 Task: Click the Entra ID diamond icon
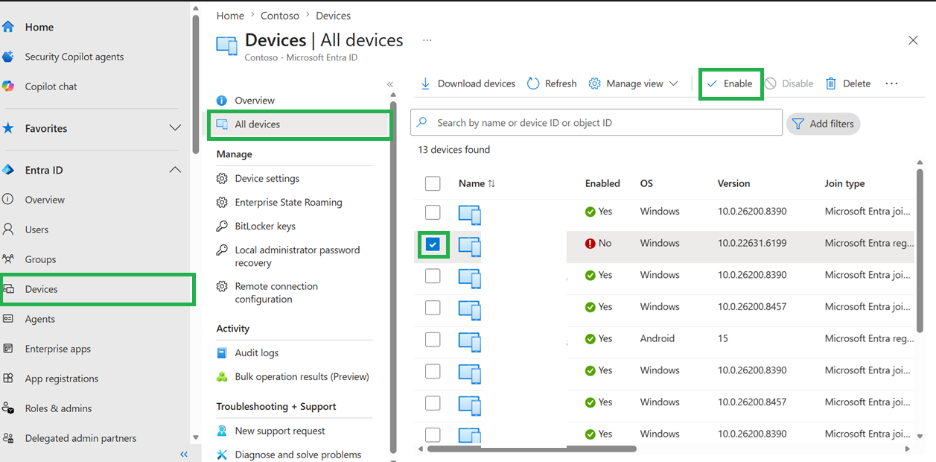click(x=8, y=170)
